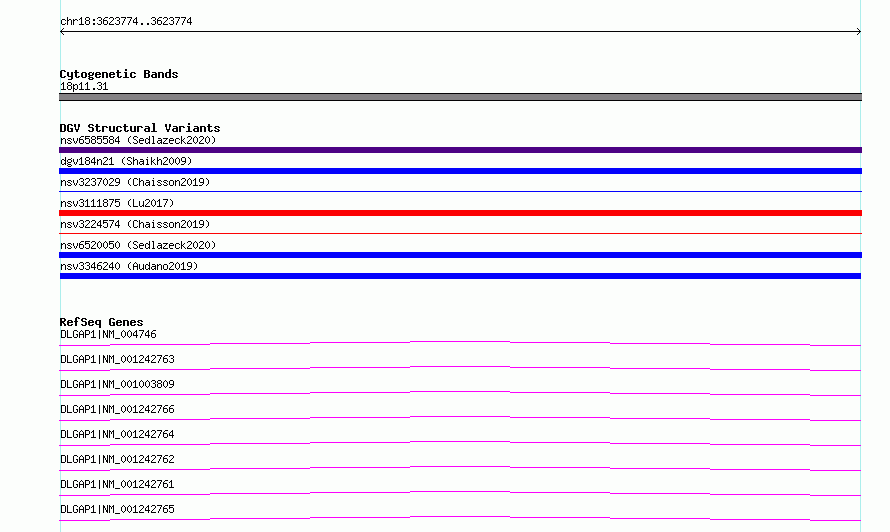Select the DGV Structural Variants heading
This screenshot has width=890, height=532.
pyautogui.click(x=140, y=128)
